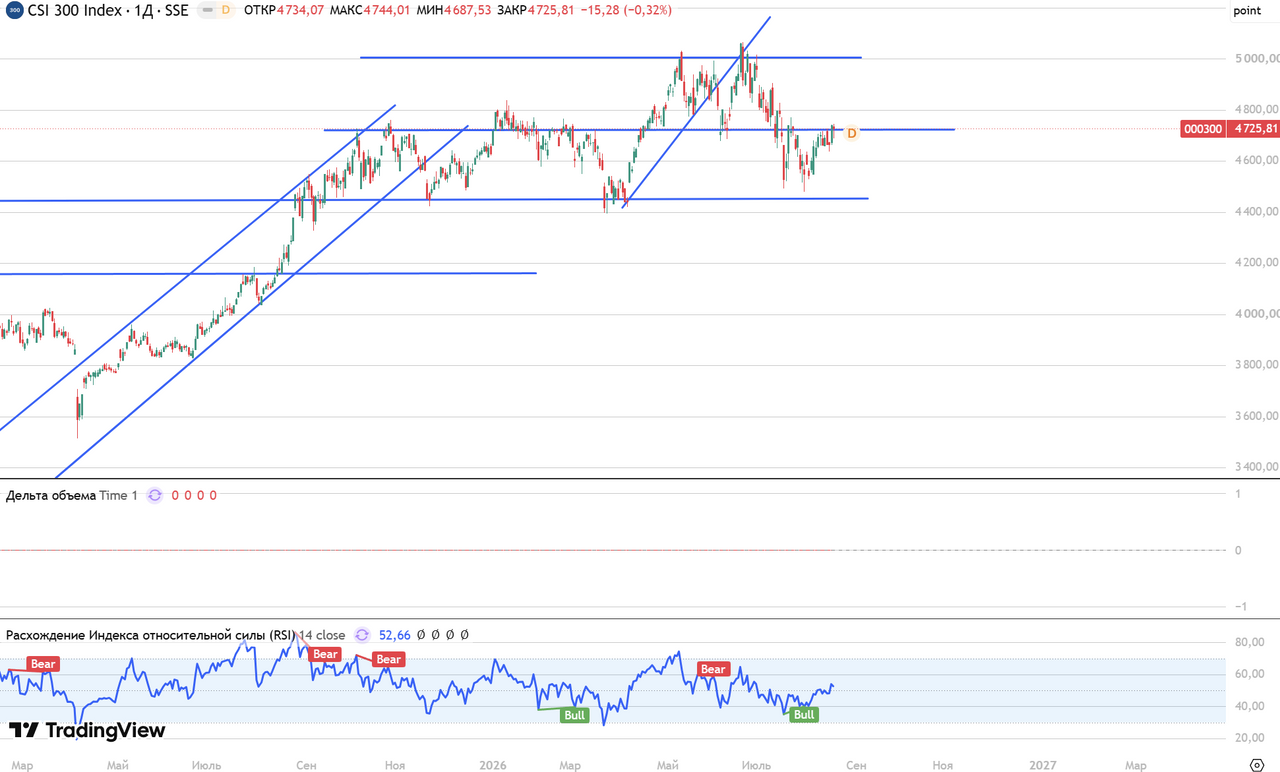Click the red current price label on the price scale
The height and width of the screenshot is (772, 1280).
[1255, 129]
